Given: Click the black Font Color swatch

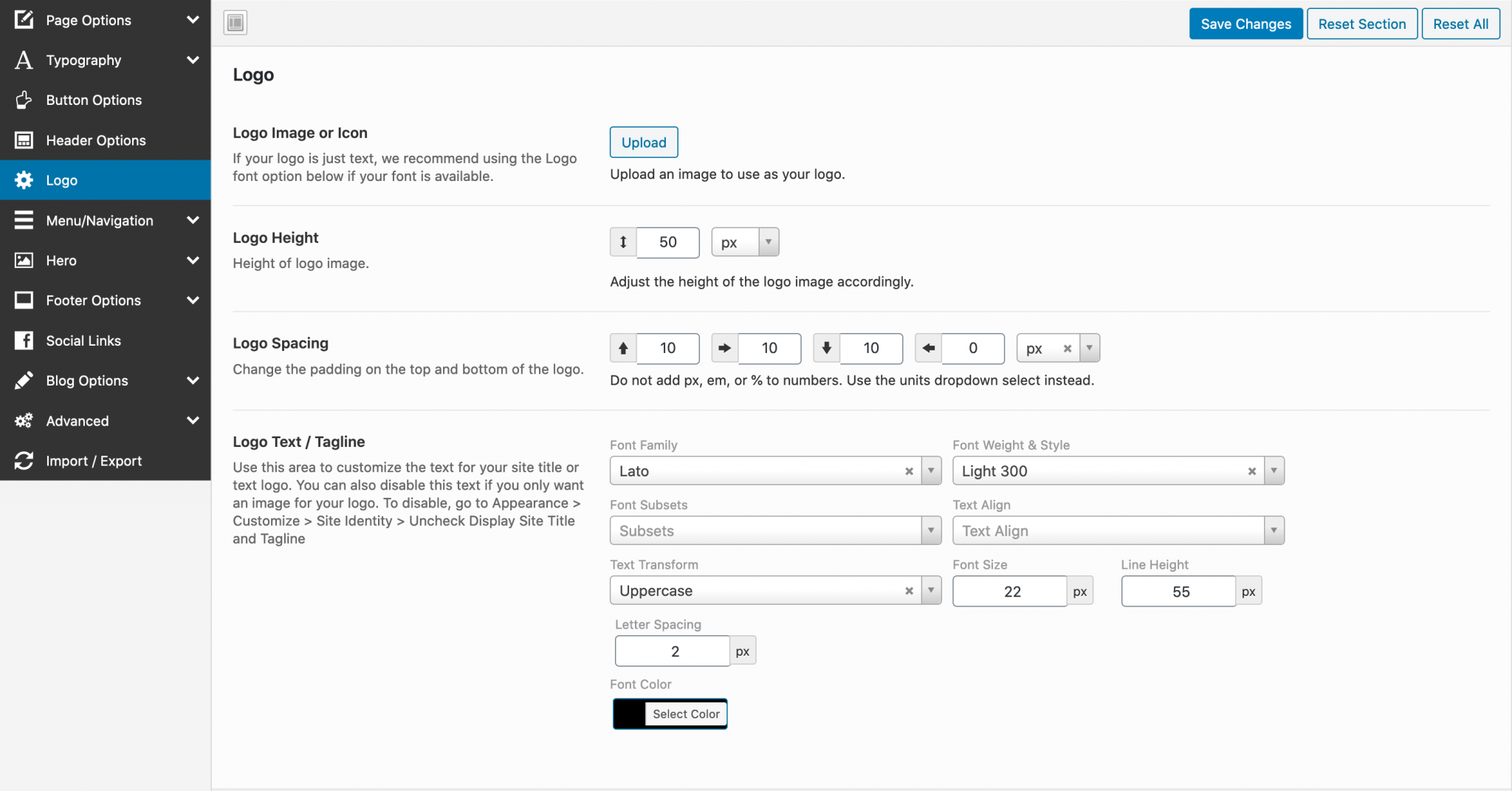Looking at the screenshot, I should tap(630, 713).
